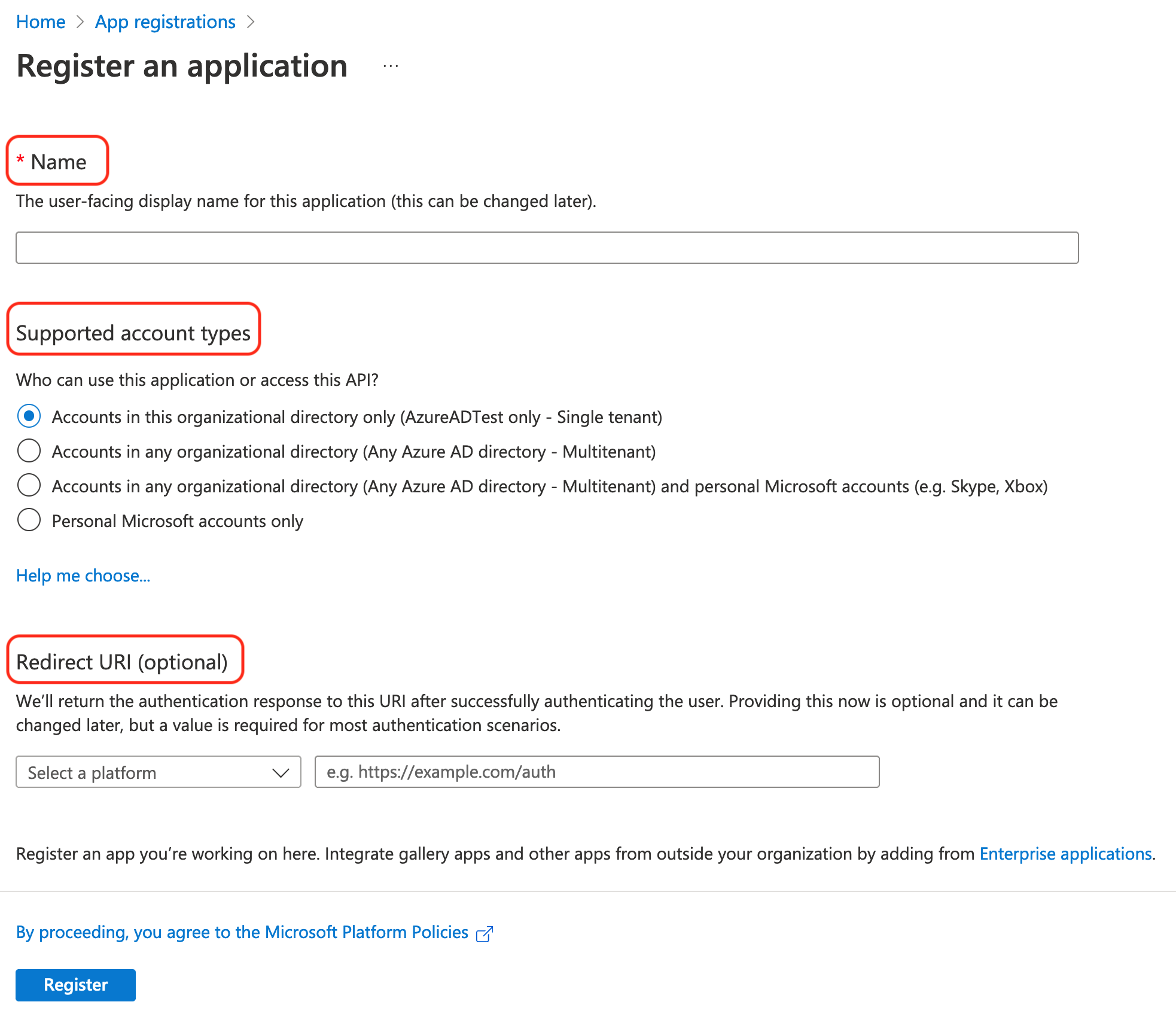Click the Help me choose link
1176x1011 pixels.
(84, 574)
